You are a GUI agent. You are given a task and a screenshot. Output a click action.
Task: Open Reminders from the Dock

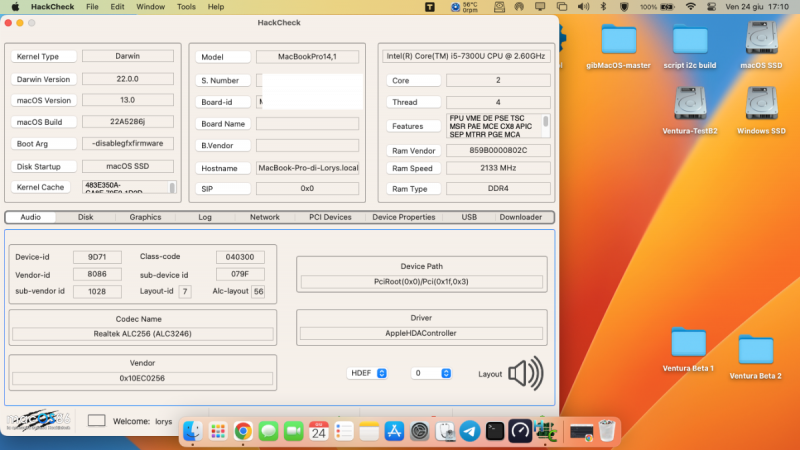click(x=344, y=432)
